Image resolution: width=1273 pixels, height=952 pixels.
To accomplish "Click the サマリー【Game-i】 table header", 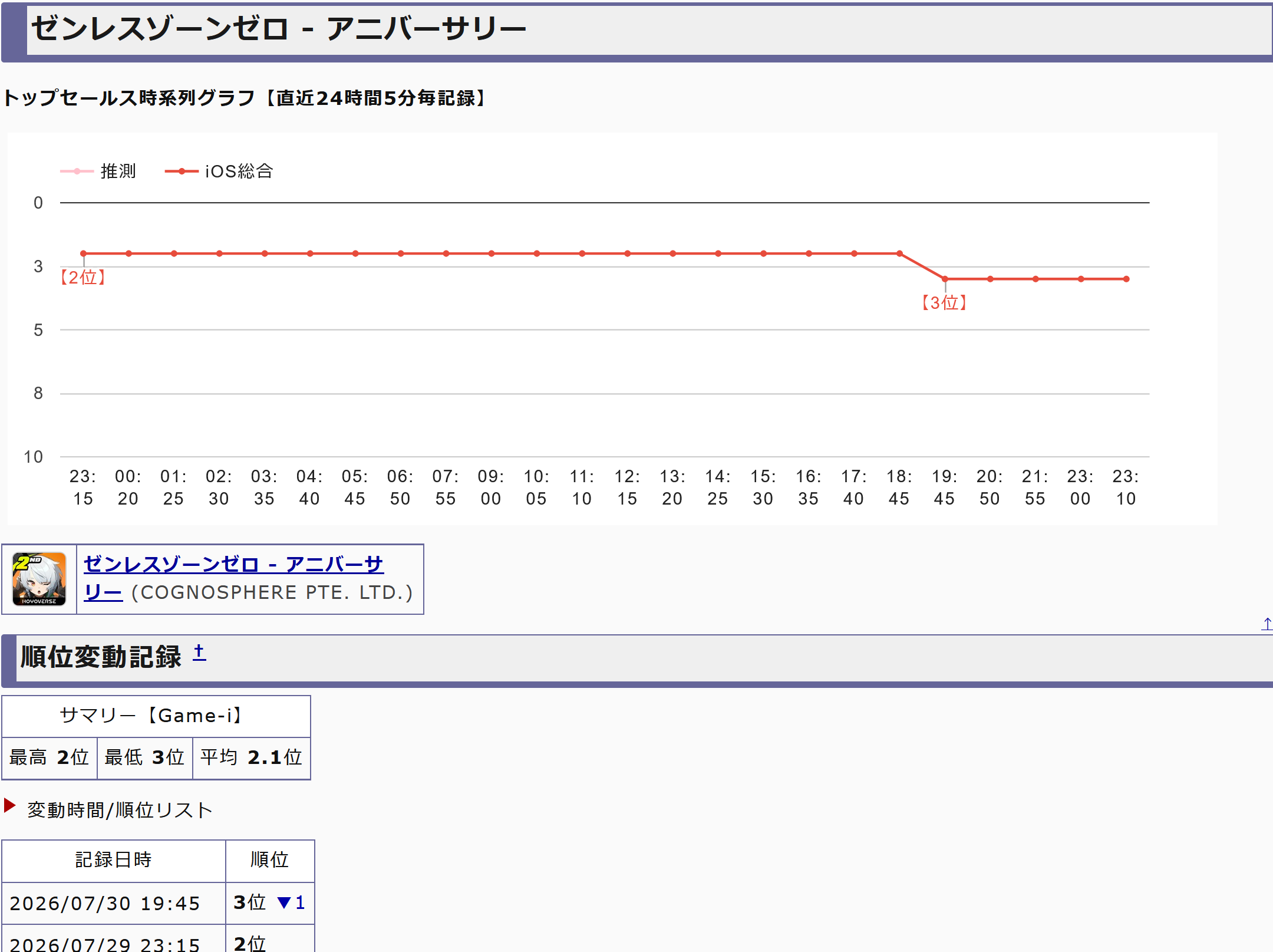I will tap(156, 716).
